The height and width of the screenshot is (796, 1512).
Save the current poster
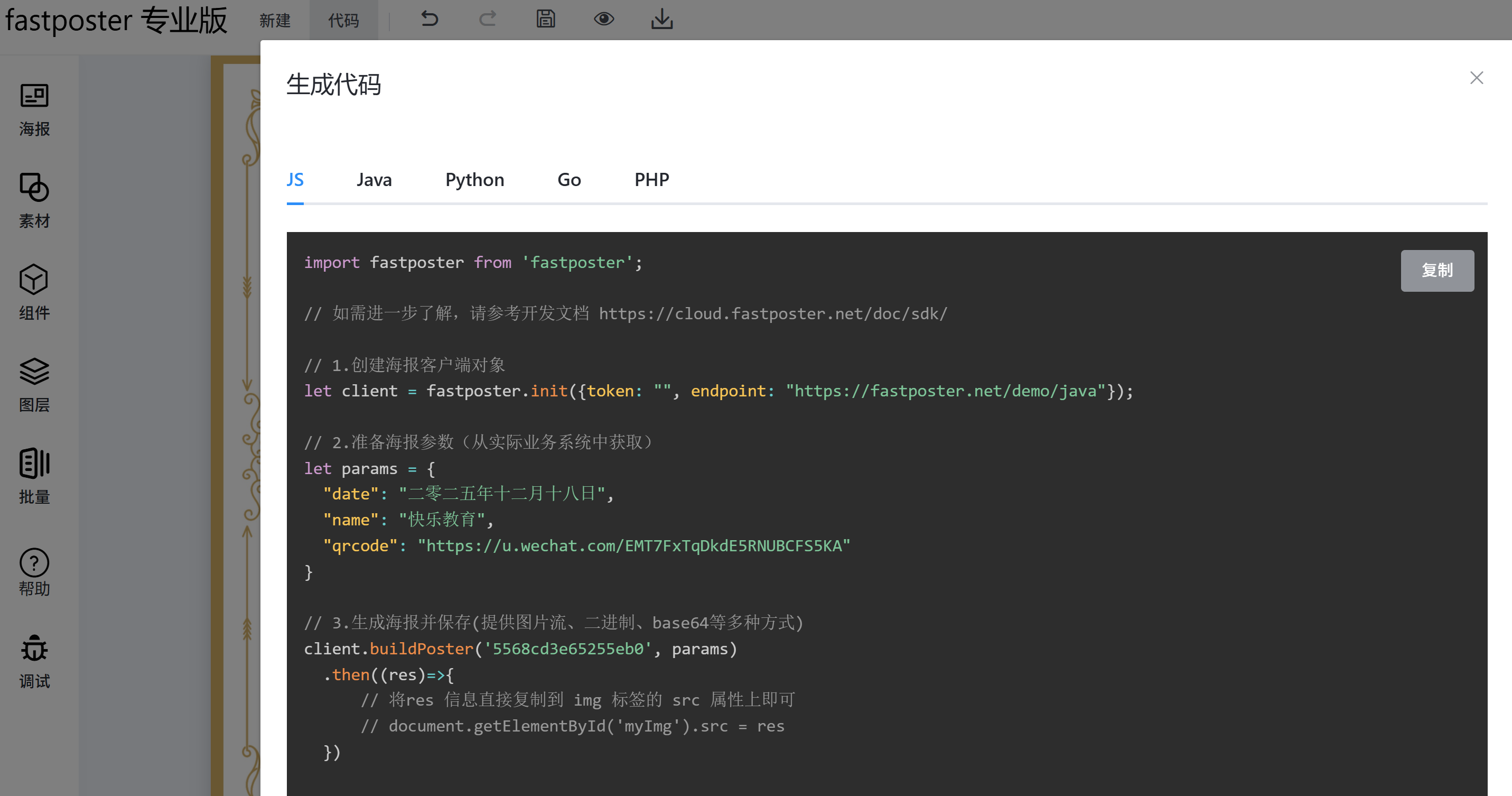pos(545,19)
